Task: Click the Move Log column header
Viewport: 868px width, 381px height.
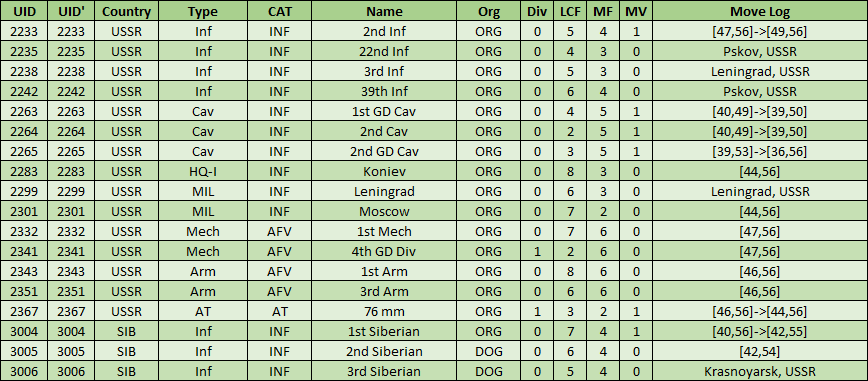Action: coord(760,12)
